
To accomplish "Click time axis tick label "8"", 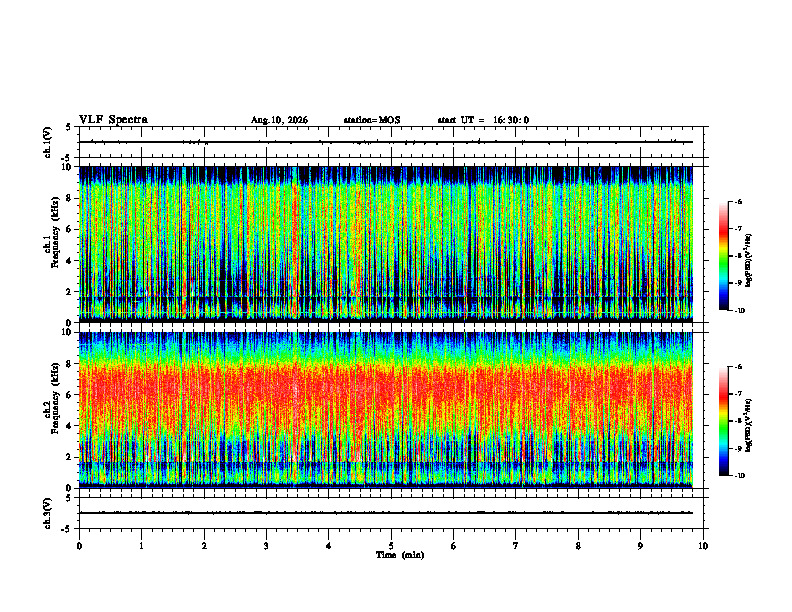I will (x=578, y=546).
